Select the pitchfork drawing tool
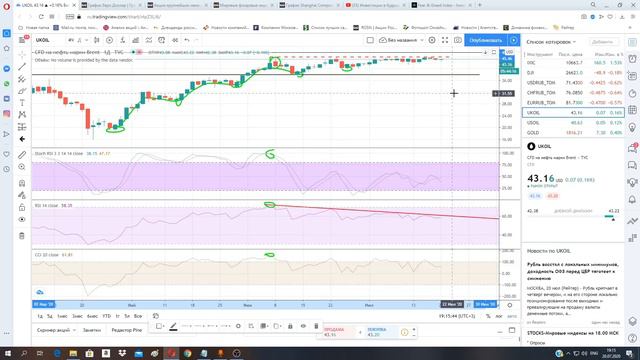Screen dimensions: 640x360 pyautogui.click(x=22, y=79)
